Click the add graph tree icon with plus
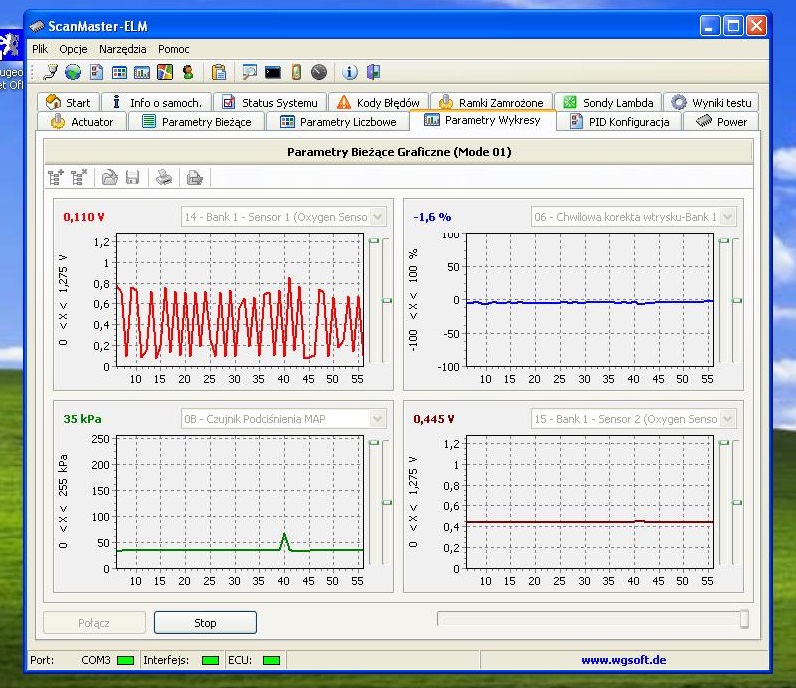 [57, 178]
